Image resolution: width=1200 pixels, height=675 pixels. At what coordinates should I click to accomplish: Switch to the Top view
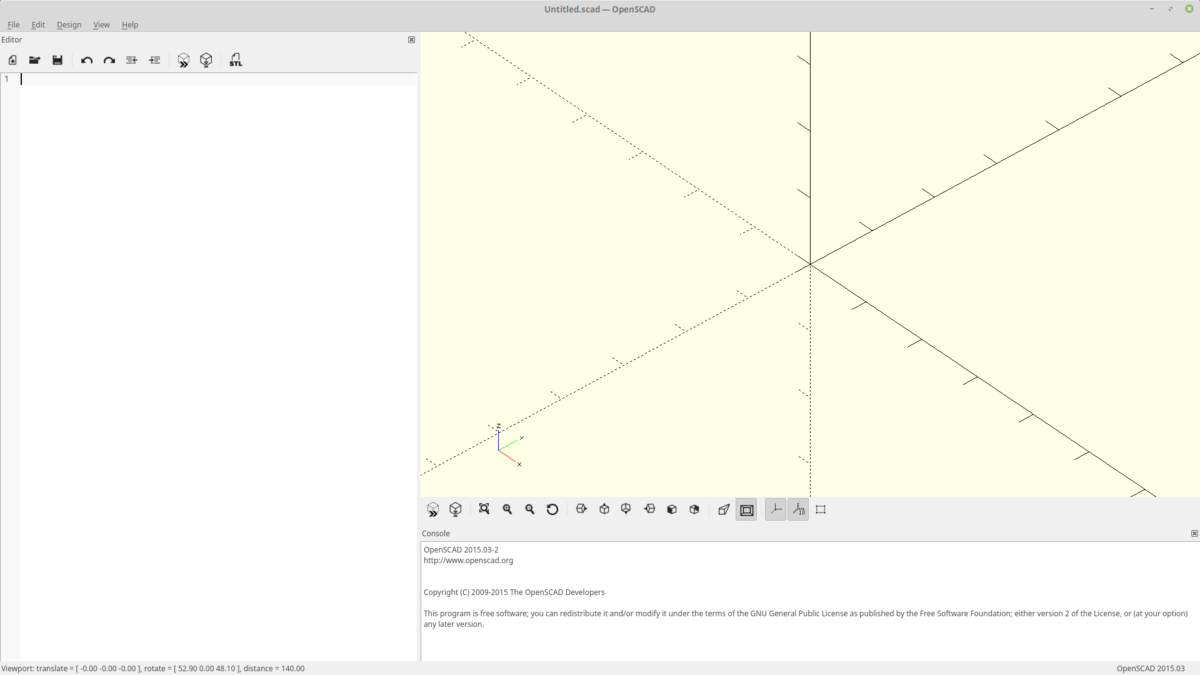coord(604,509)
